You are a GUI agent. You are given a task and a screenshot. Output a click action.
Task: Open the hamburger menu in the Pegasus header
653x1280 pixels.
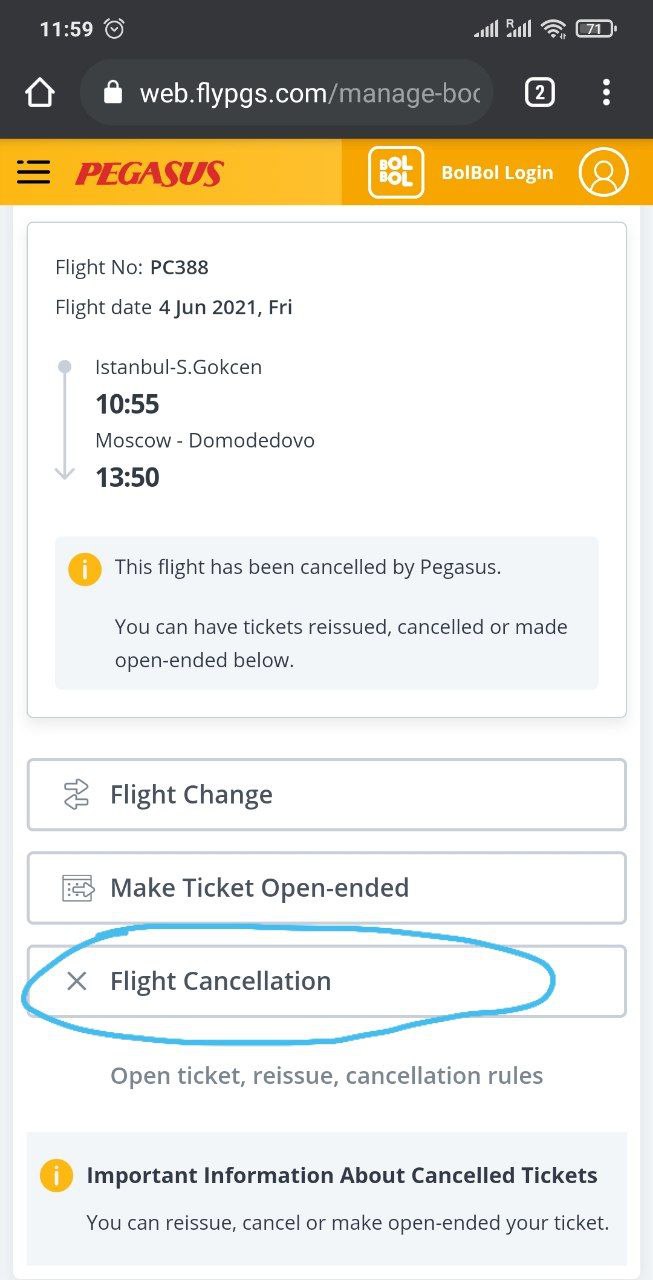33,173
